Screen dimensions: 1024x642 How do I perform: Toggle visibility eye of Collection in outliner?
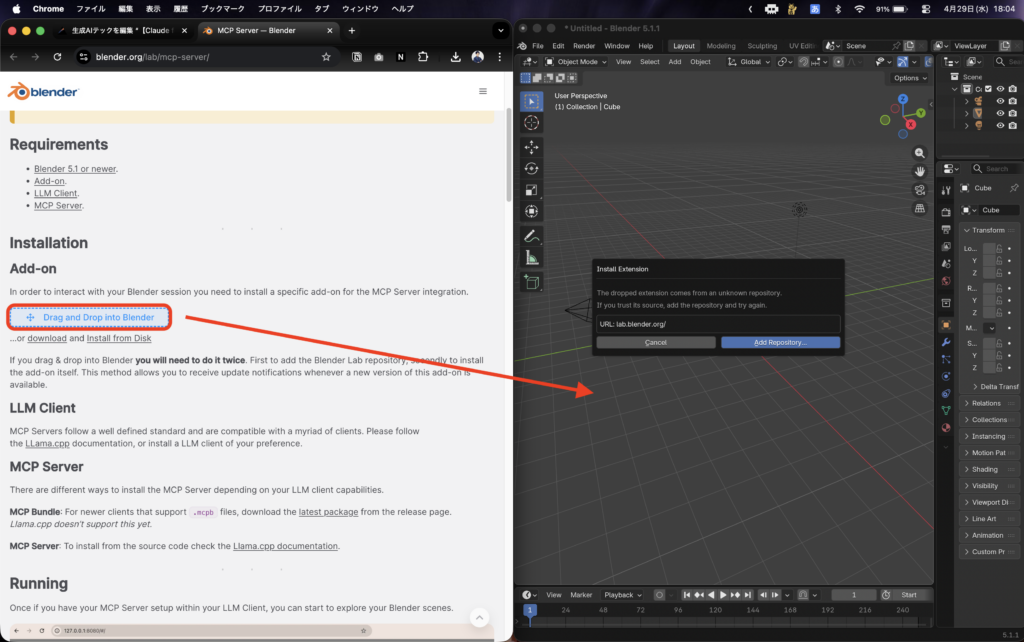1000,89
